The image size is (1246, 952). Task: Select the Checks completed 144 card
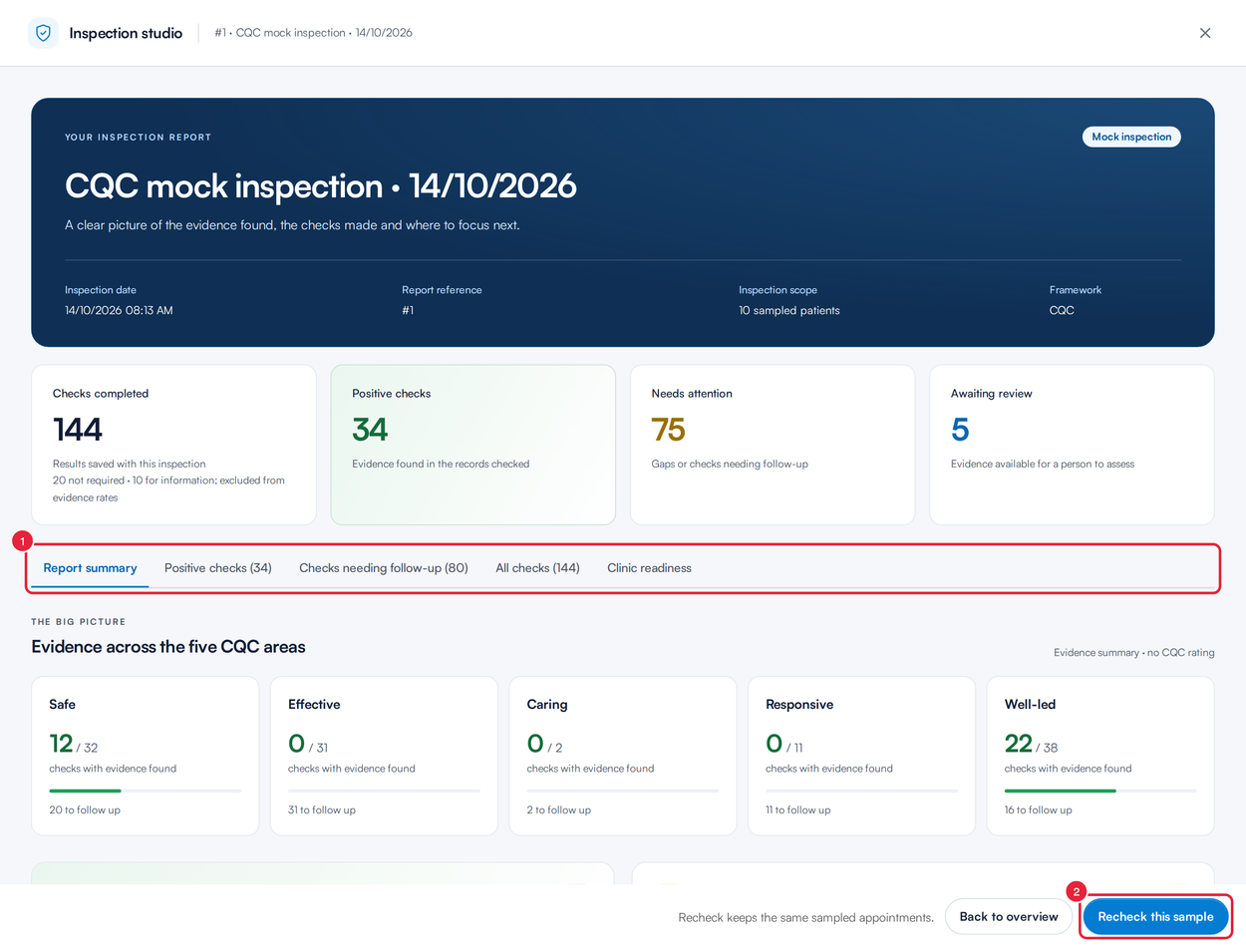click(173, 445)
